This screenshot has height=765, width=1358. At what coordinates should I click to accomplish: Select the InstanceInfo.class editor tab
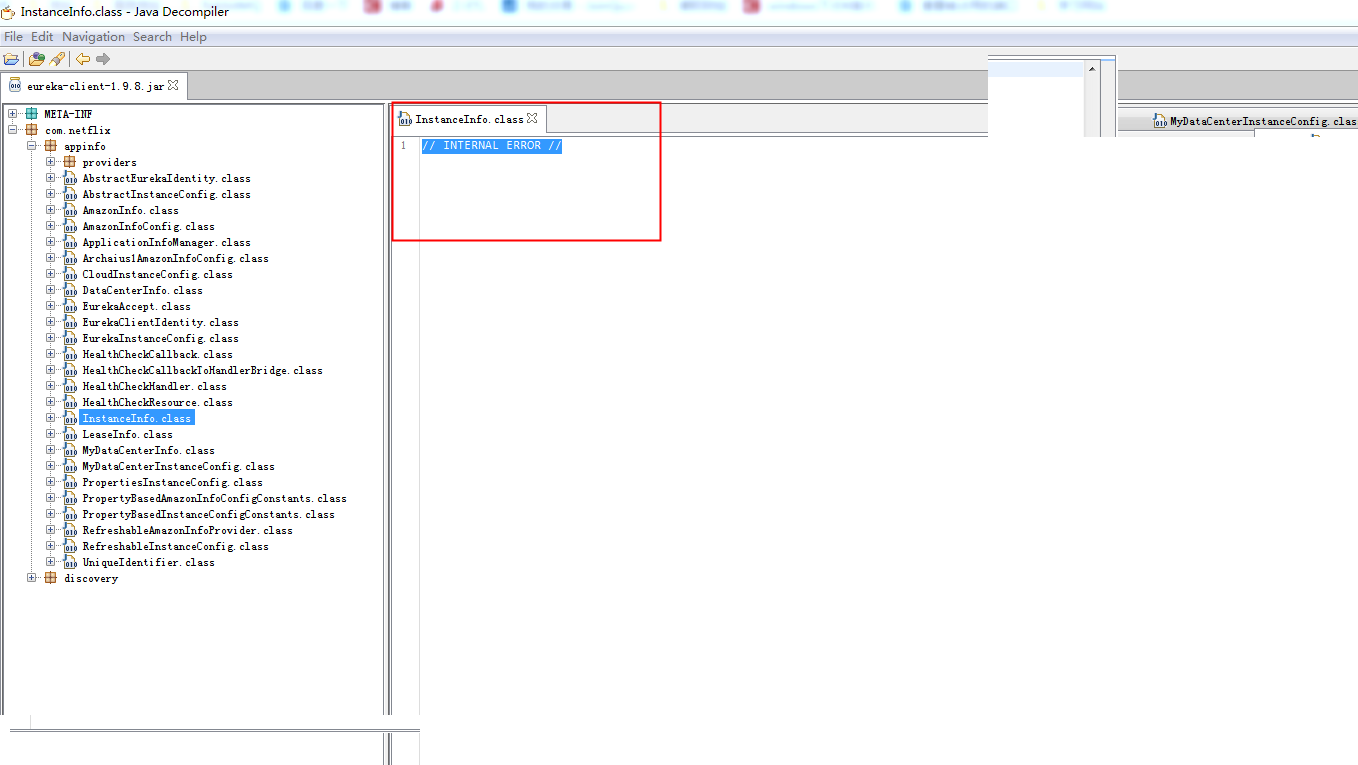click(x=469, y=119)
